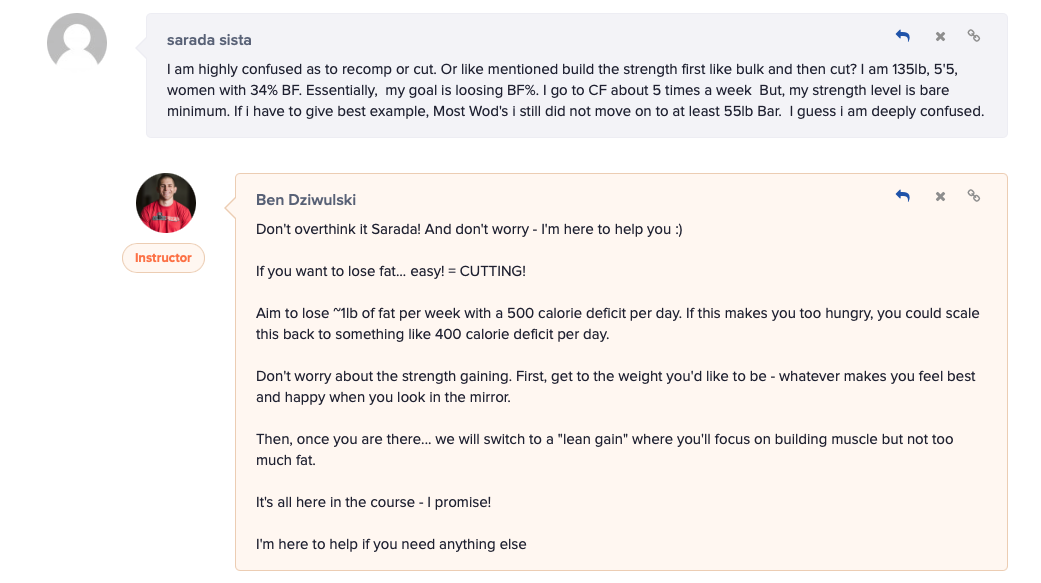The height and width of the screenshot is (583, 1041).
Task: Reply to Ben Dziwulski's comment
Action: pos(902,196)
